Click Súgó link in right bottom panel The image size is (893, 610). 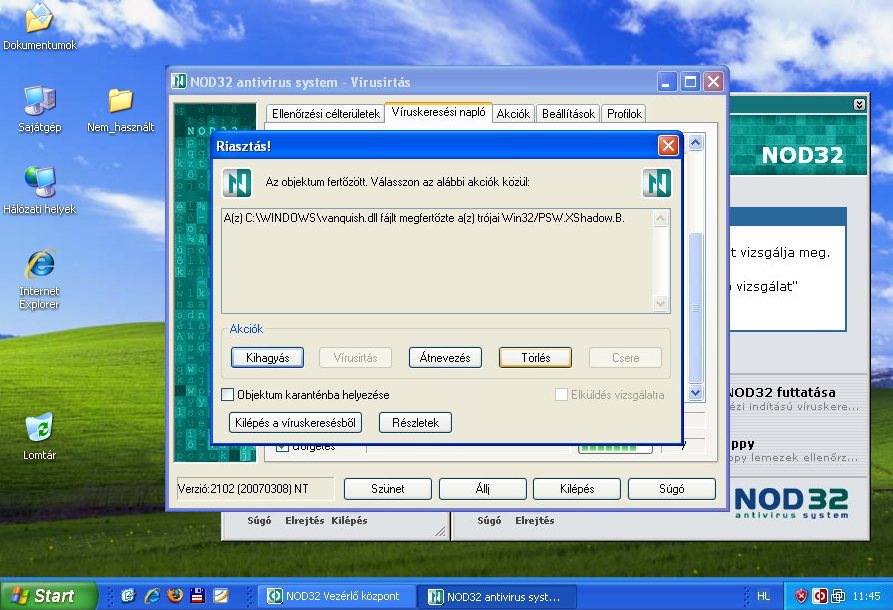(489, 520)
